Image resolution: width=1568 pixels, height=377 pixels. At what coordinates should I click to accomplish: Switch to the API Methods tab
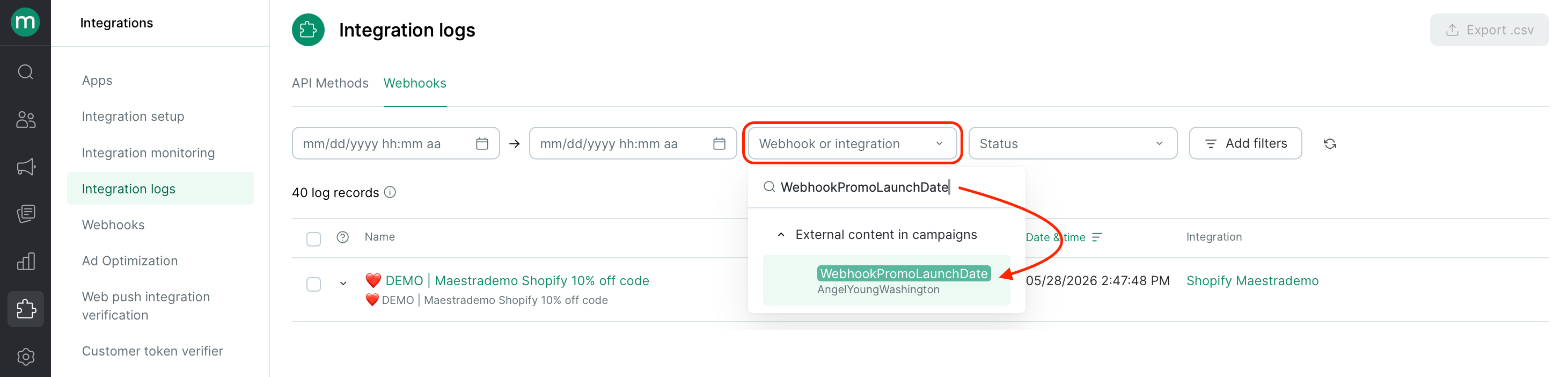pos(330,83)
